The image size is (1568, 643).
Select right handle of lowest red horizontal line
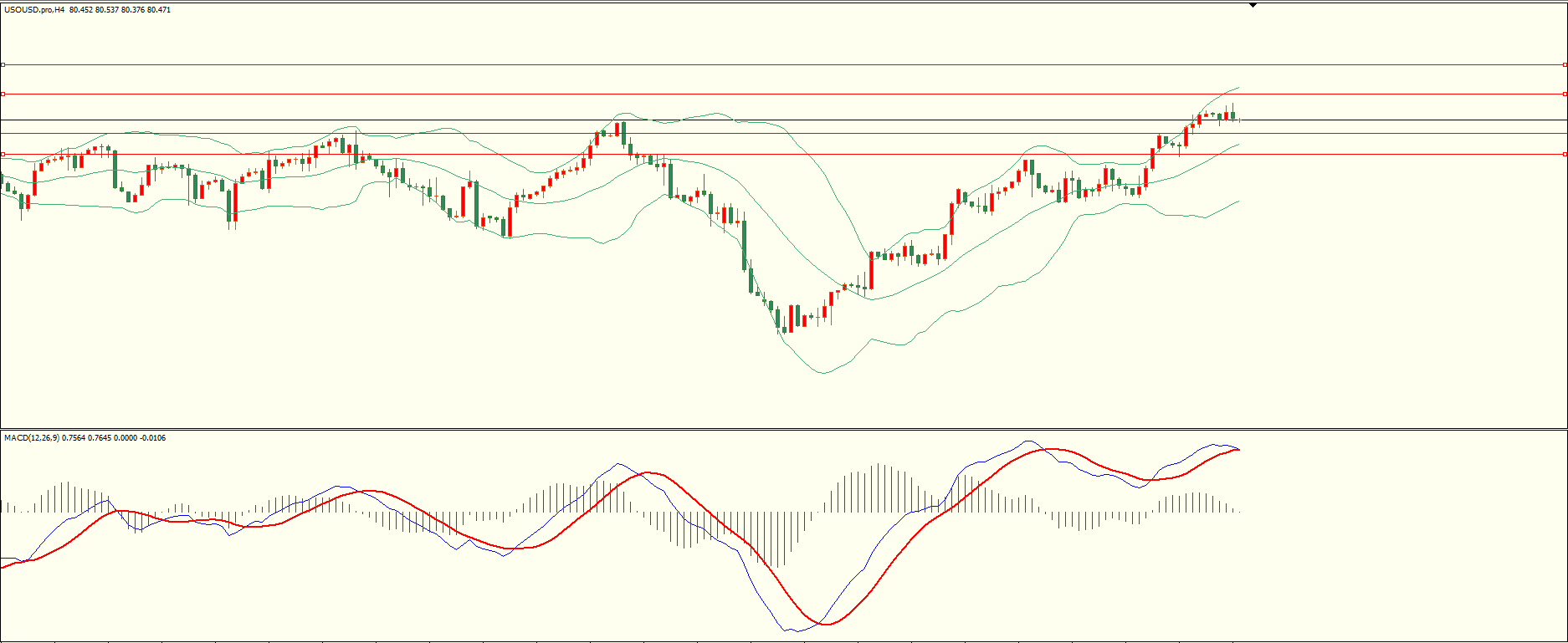click(1565, 154)
